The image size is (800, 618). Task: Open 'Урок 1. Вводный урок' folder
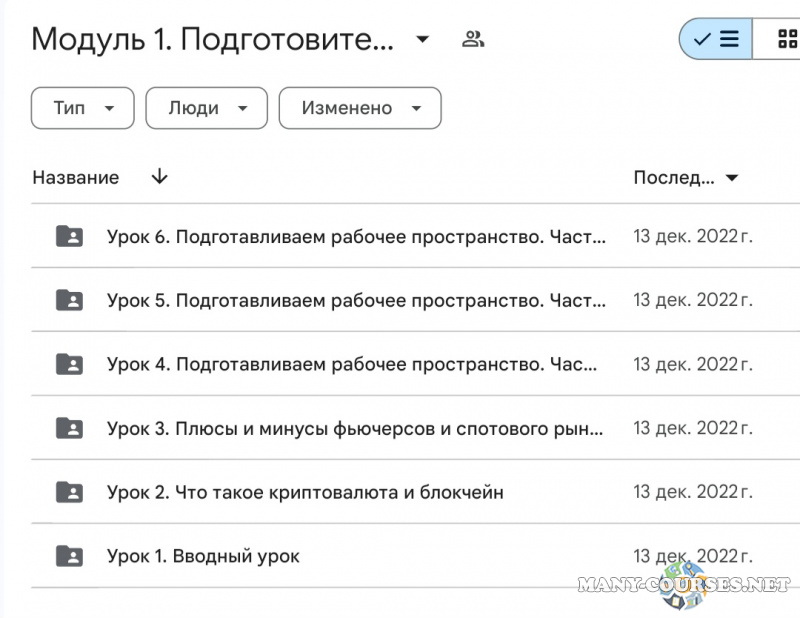pyautogui.click(x=201, y=556)
